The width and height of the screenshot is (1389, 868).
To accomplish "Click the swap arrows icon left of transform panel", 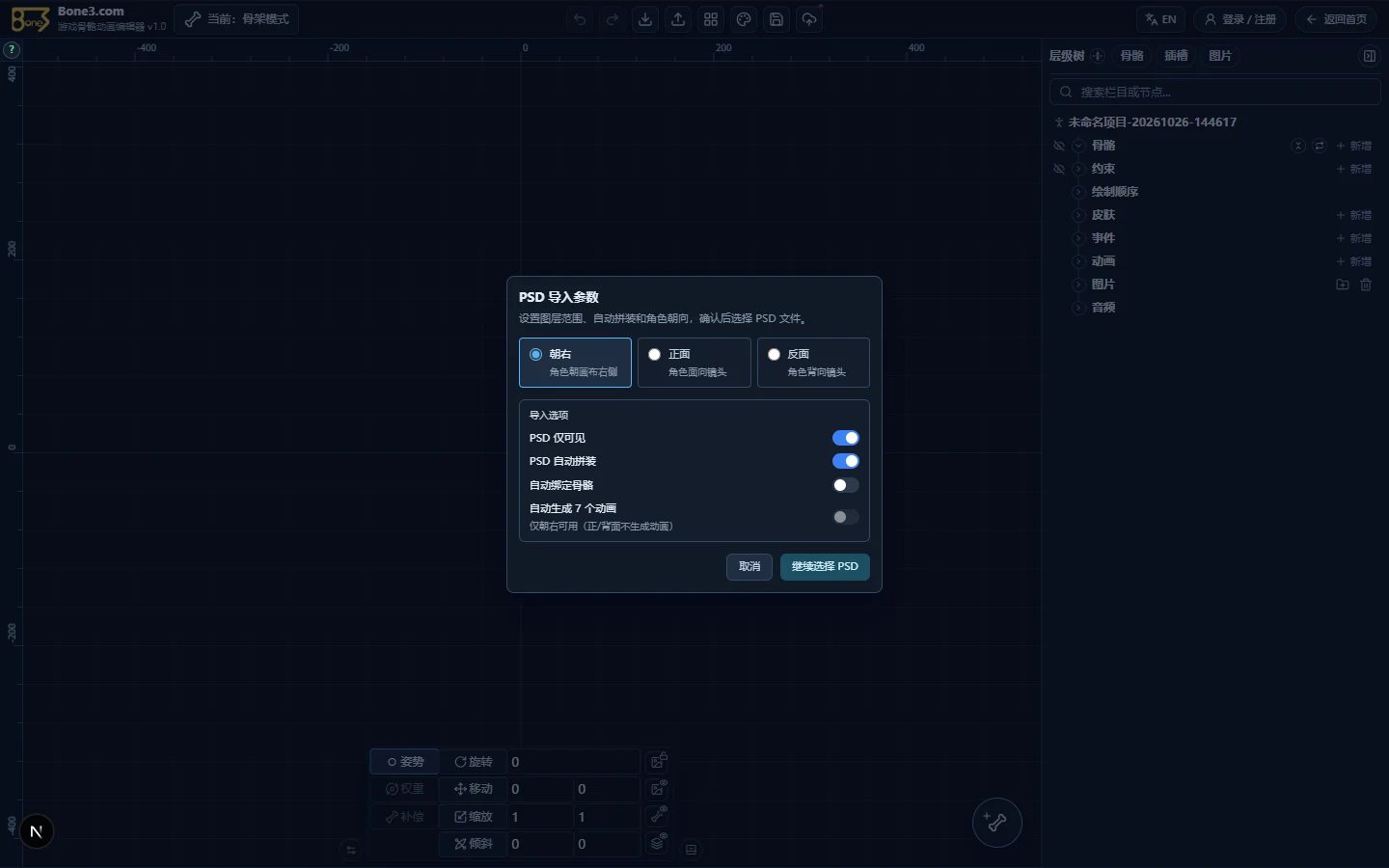I will tap(351, 850).
